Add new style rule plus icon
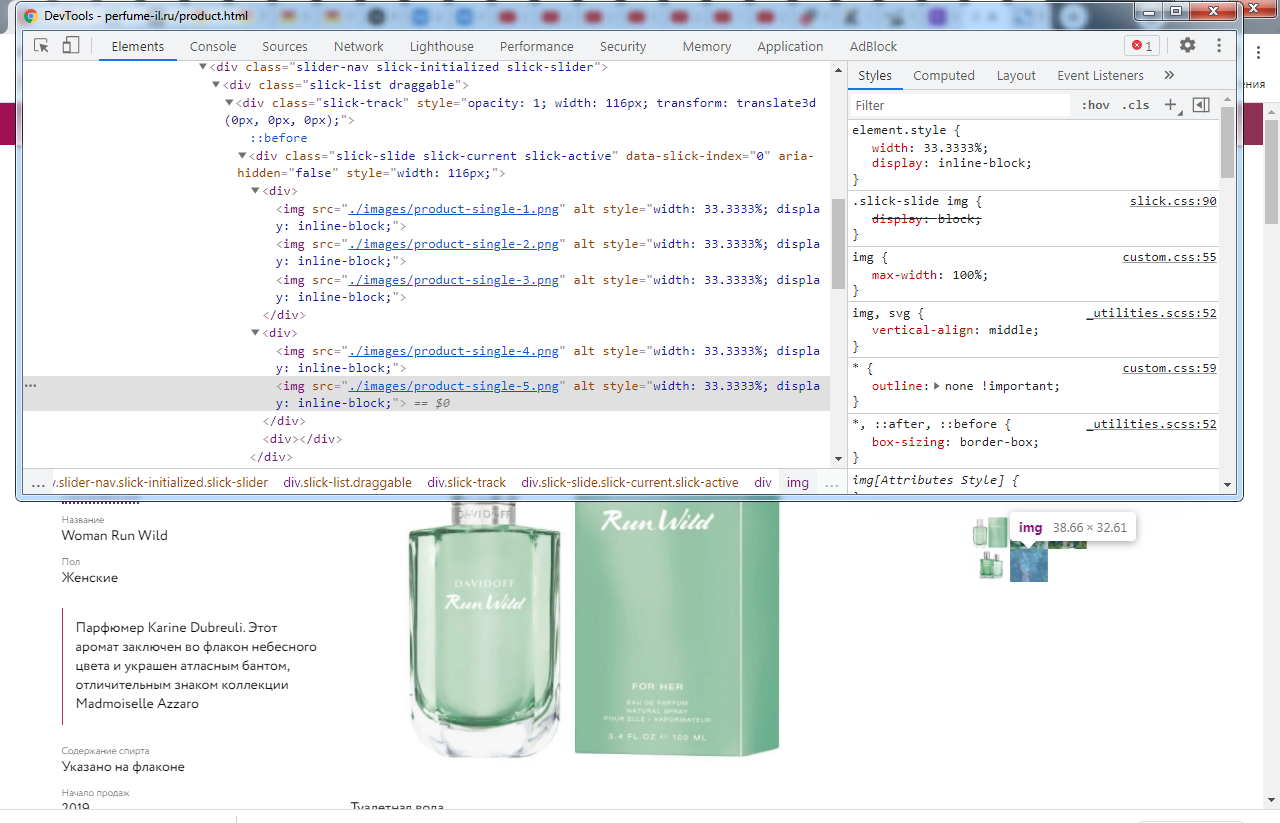Screen dimensions: 1280x823 pos(1171,105)
